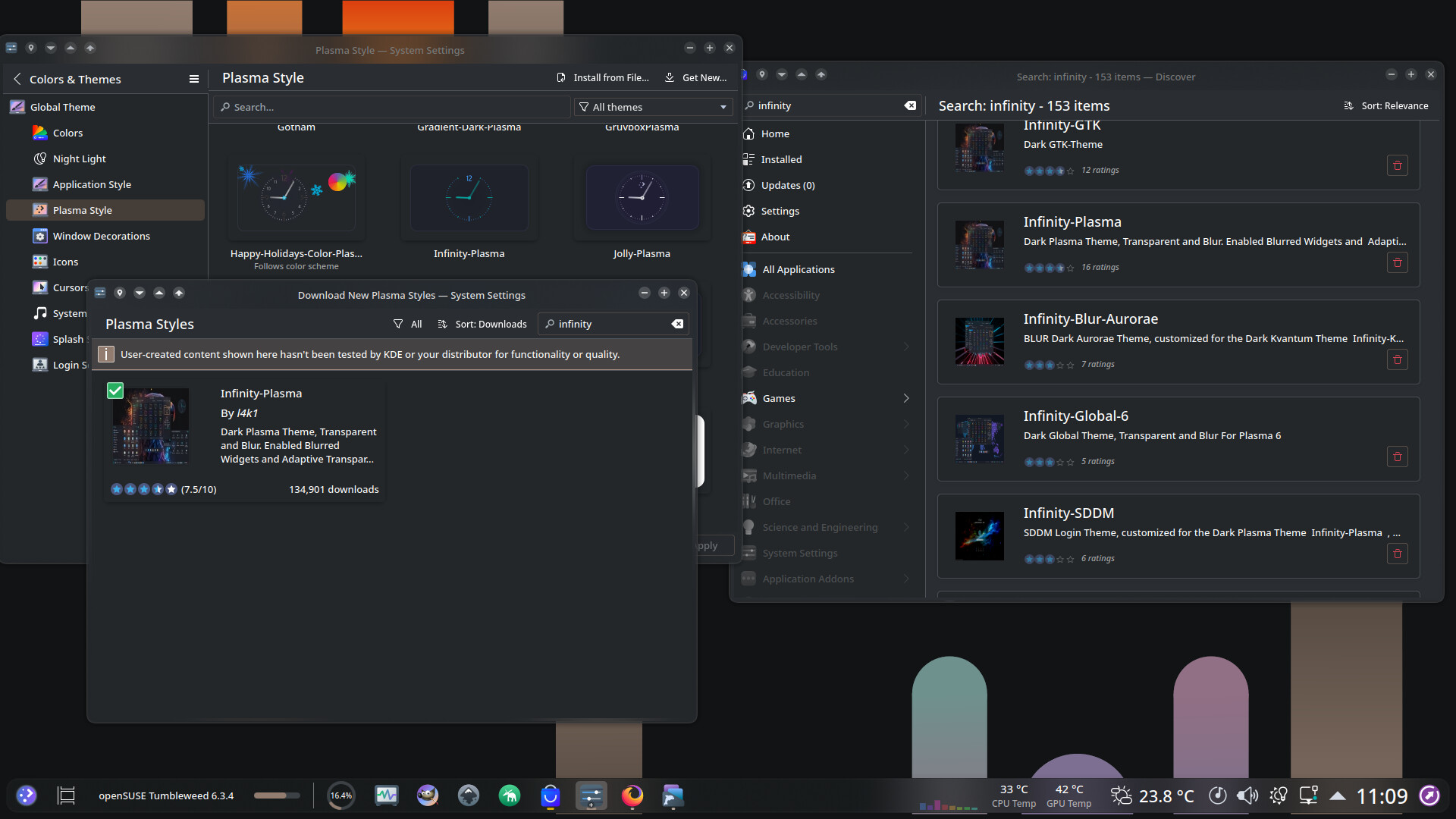Remove Infinity-SDDM with trash icon

coord(1398,554)
